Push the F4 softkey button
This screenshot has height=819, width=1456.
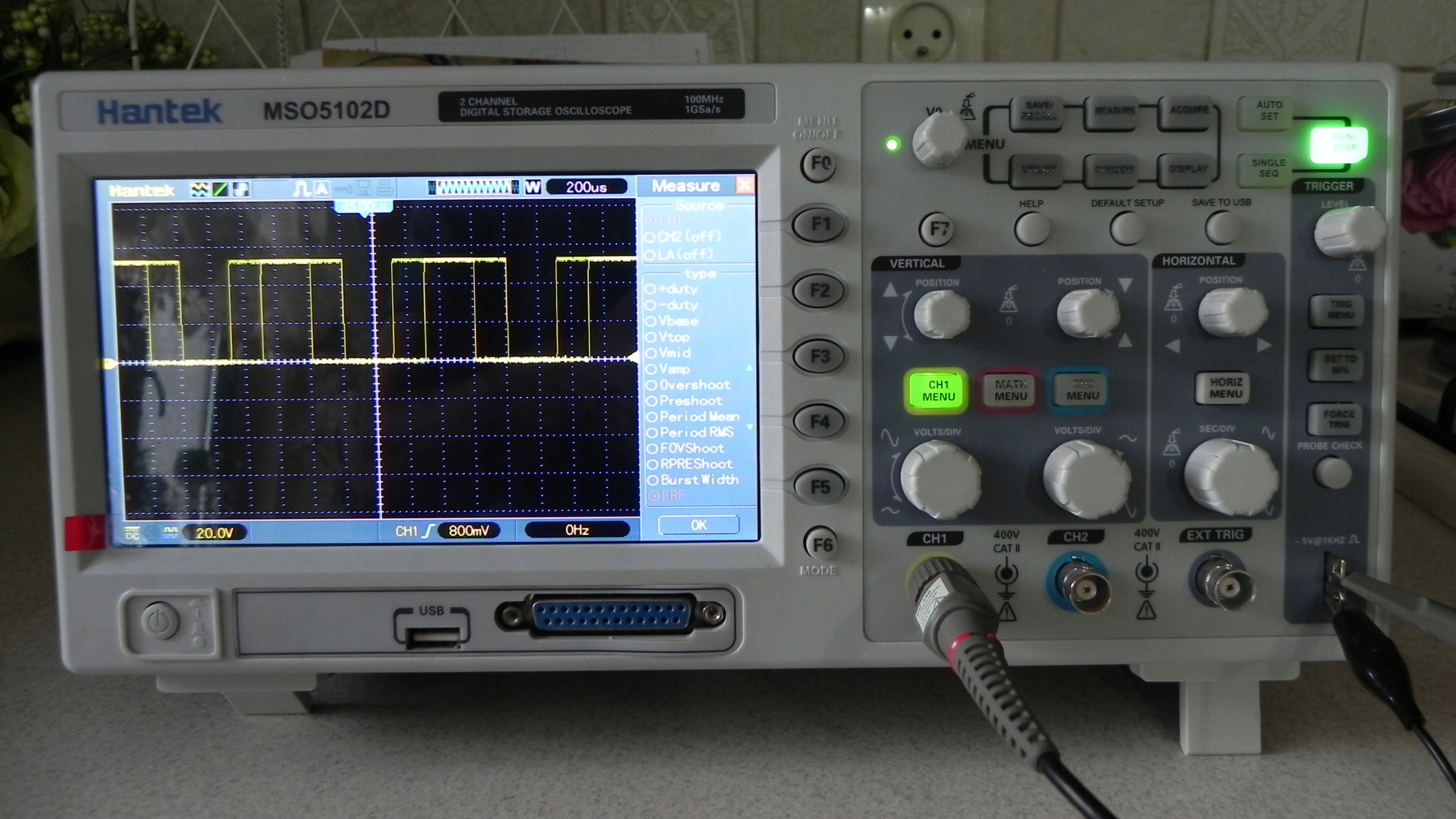(820, 422)
